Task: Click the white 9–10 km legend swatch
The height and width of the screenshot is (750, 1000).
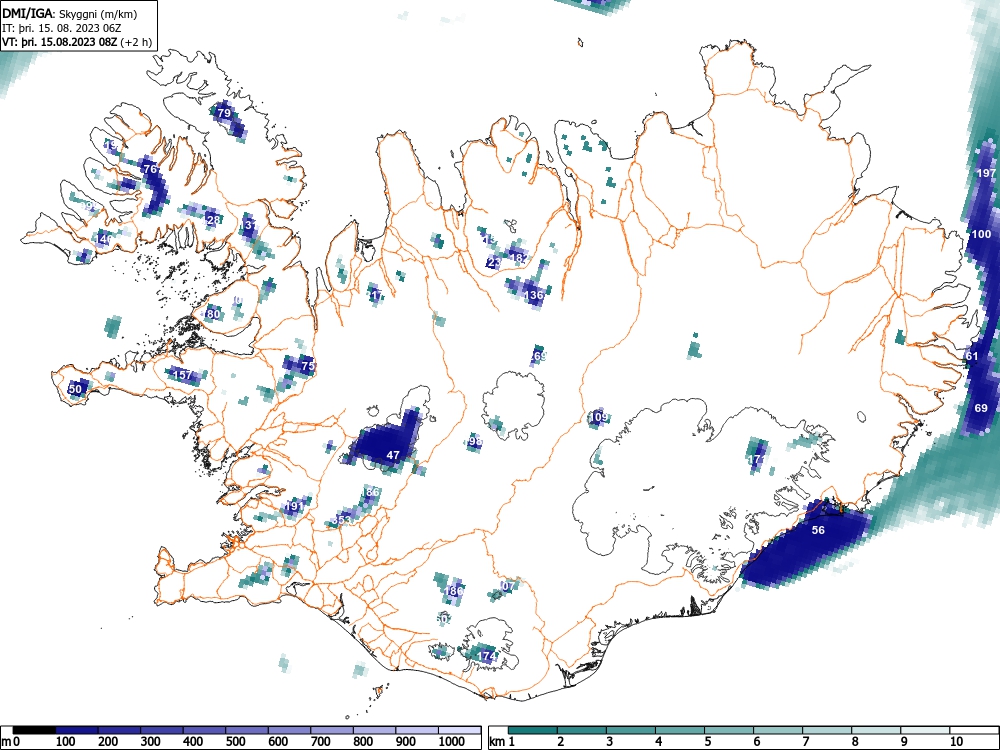Action: pyautogui.click(x=925, y=730)
